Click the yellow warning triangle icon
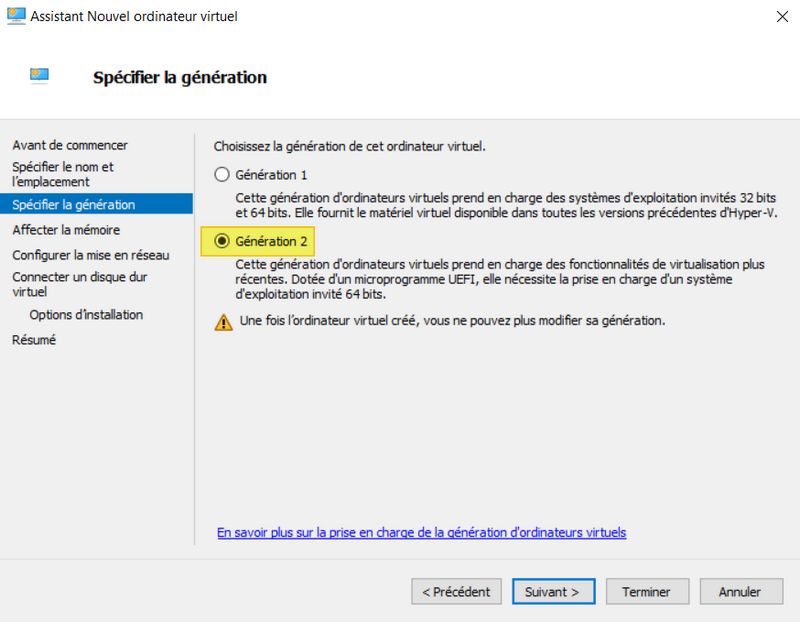Image resolution: width=800 pixels, height=622 pixels. [x=222, y=322]
